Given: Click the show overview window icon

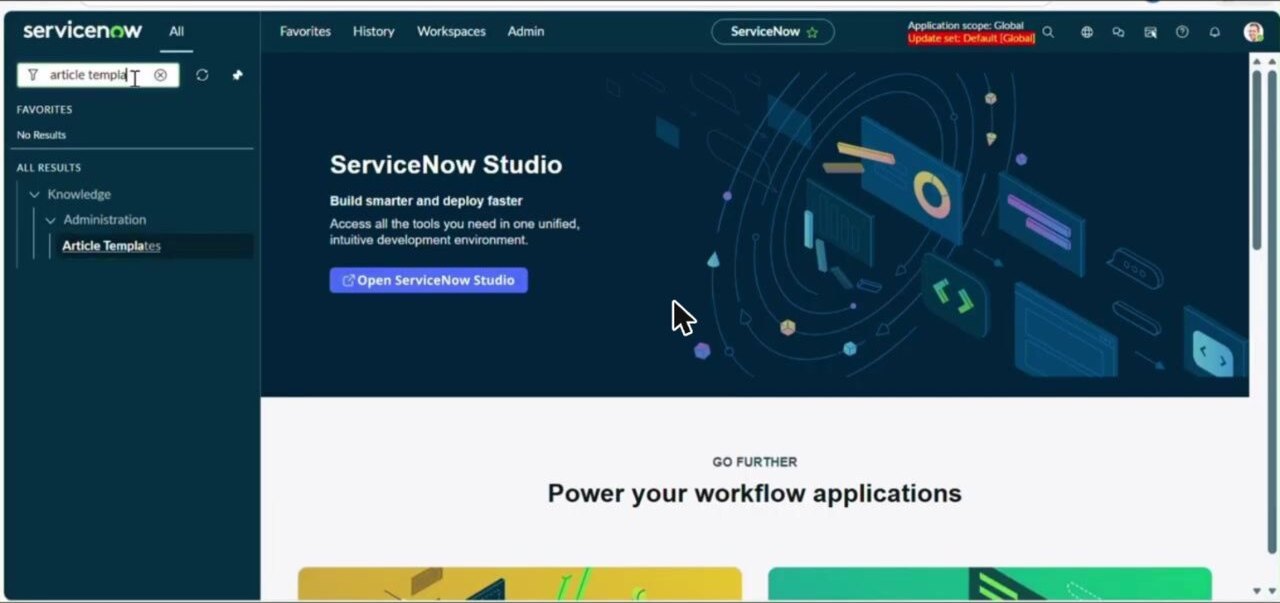Looking at the screenshot, I should [x=1150, y=32].
